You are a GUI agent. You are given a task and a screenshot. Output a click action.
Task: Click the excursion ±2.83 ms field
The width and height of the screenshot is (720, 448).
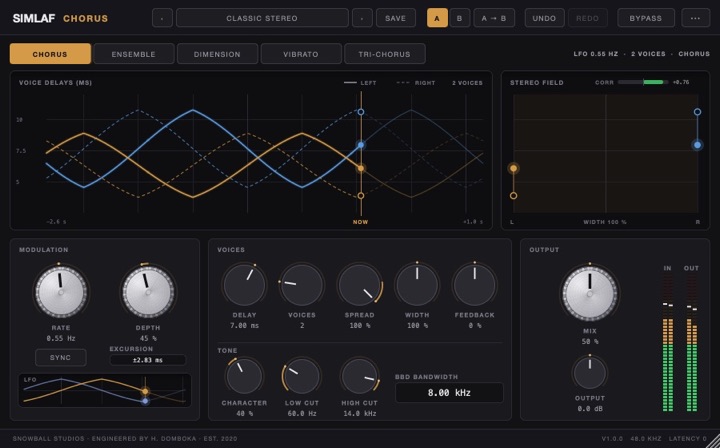[x=148, y=360]
